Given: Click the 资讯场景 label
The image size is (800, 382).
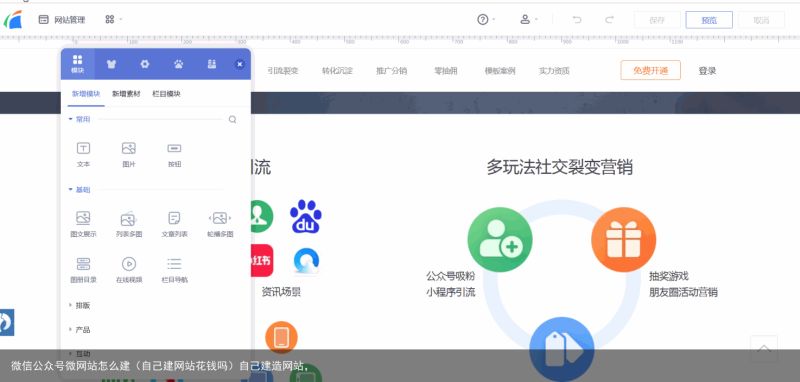Looking at the screenshot, I should click(x=281, y=292).
